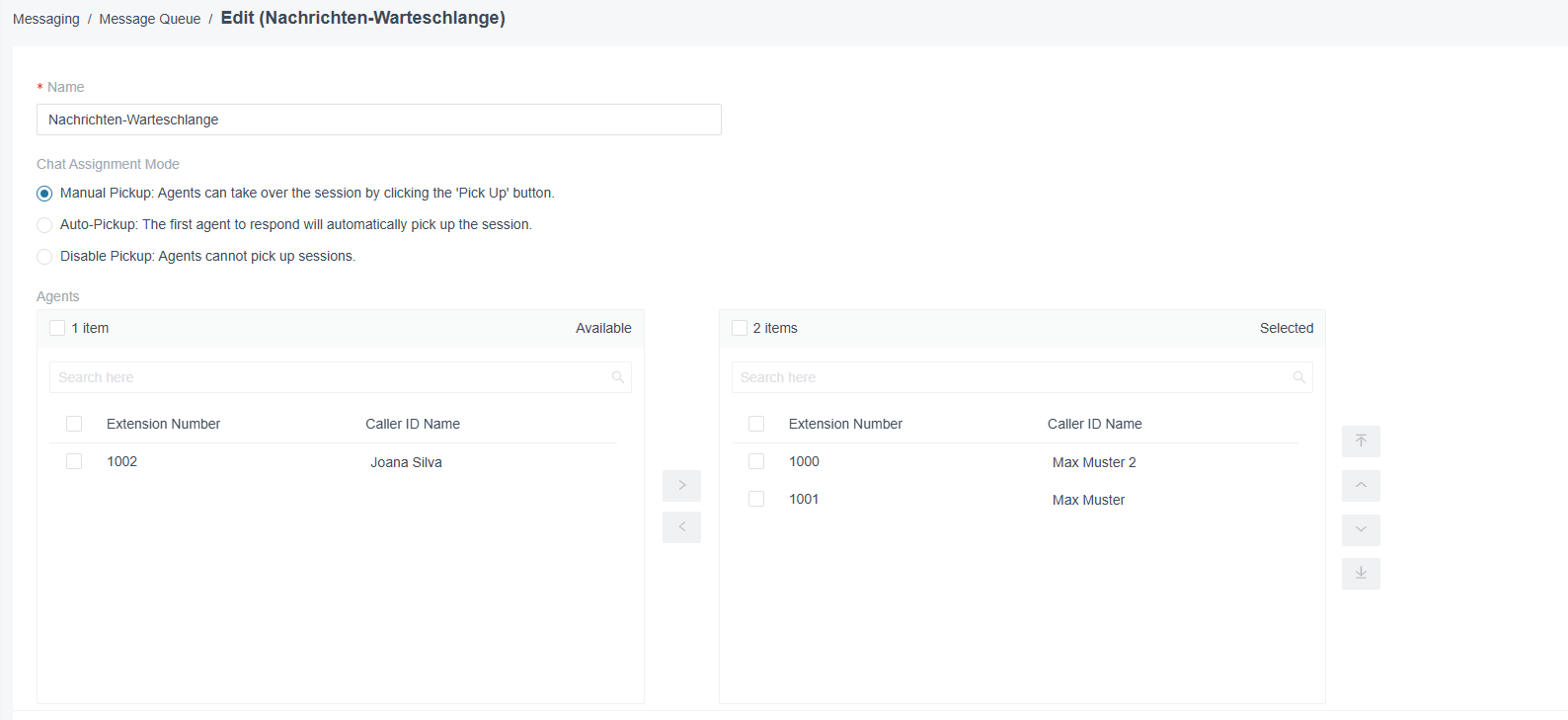Select Auto-Pickup radio option
The width and height of the screenshot is (1568, 720).
coord(44,225)
